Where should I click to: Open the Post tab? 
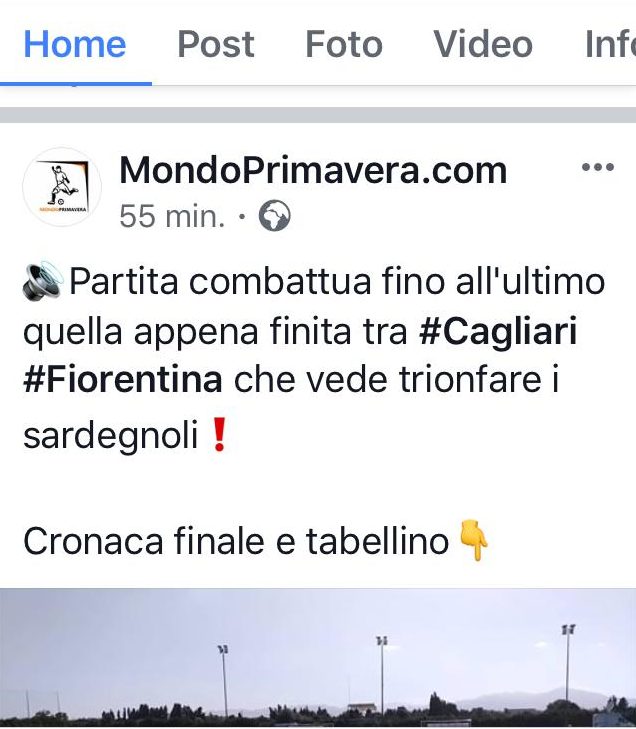pyautogui.click(x=216, y=45)
